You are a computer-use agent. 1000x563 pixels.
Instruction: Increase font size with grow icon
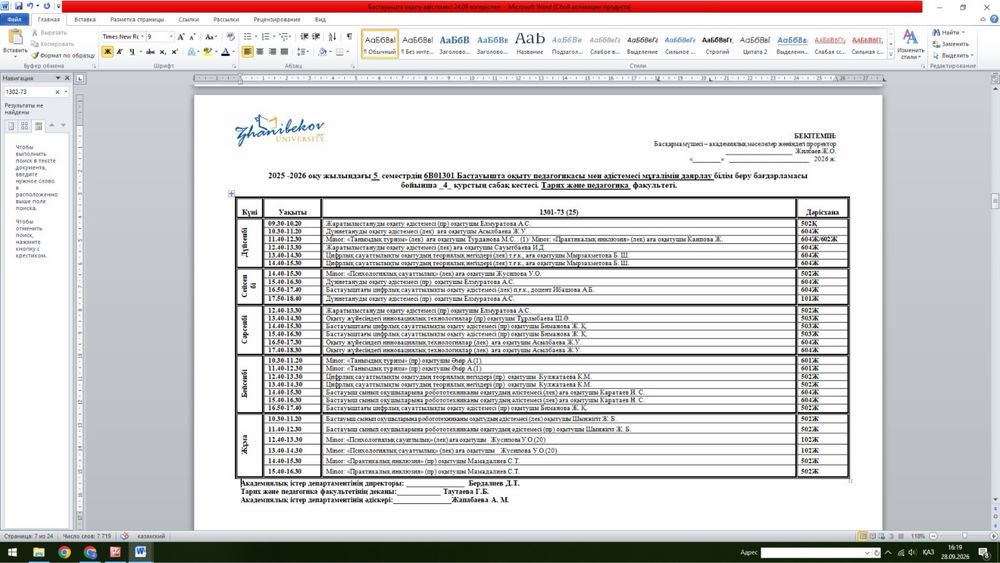[x=181, y=37]
